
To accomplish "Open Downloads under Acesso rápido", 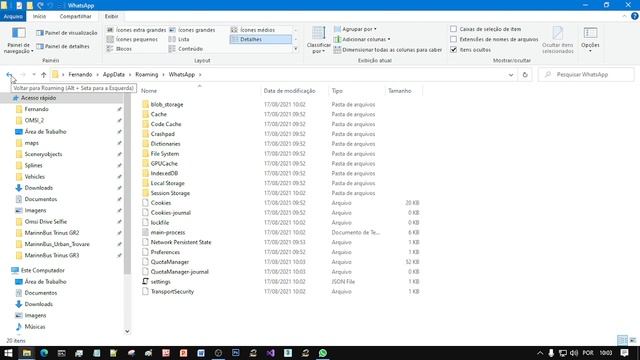I will (x=38, y=188).
